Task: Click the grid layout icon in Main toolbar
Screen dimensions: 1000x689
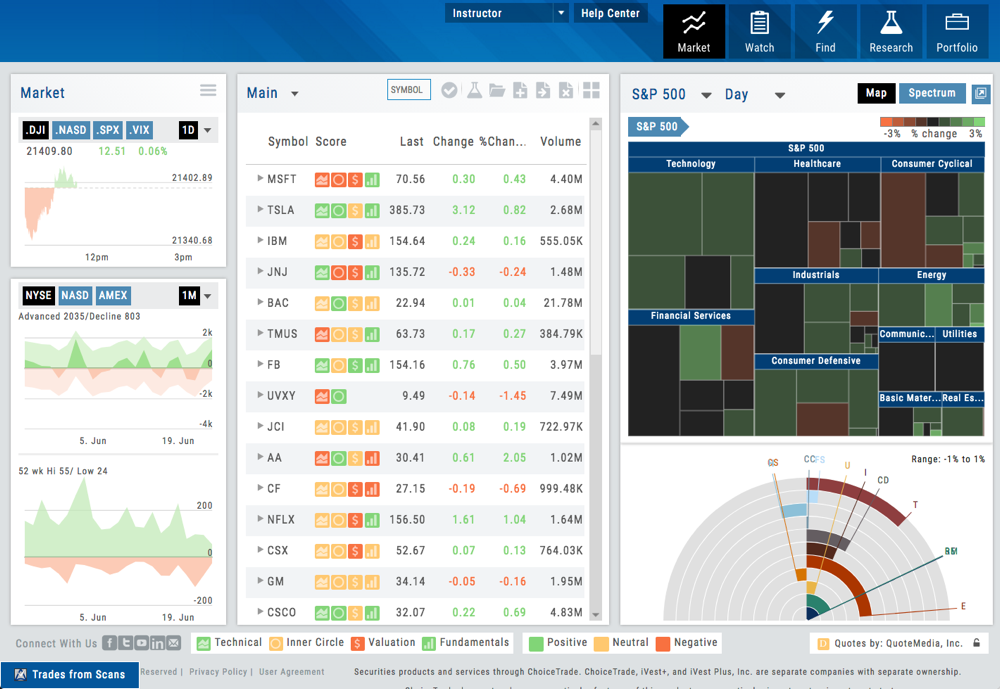Action: (591, 91)
